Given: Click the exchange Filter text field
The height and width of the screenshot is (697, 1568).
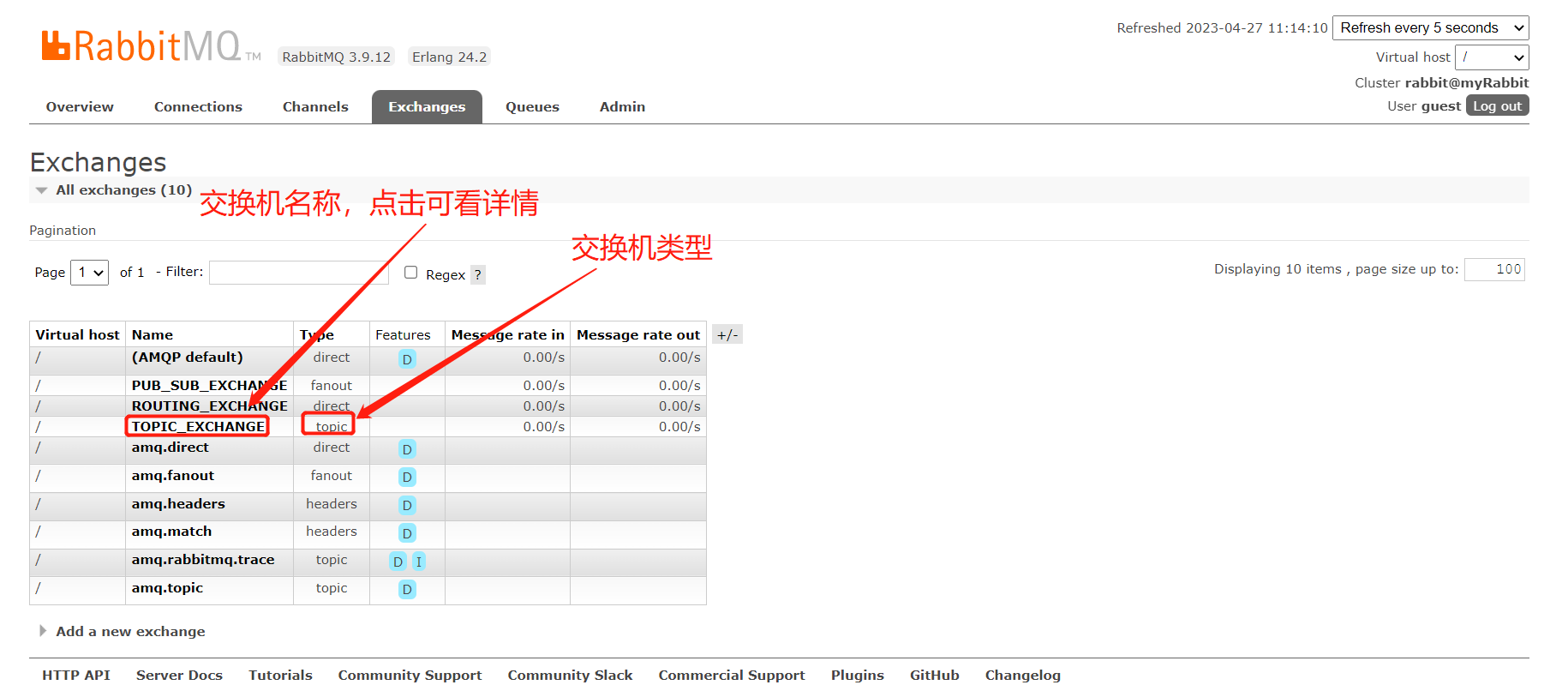Looking at the screenshot, I should (x=298, y=273).
